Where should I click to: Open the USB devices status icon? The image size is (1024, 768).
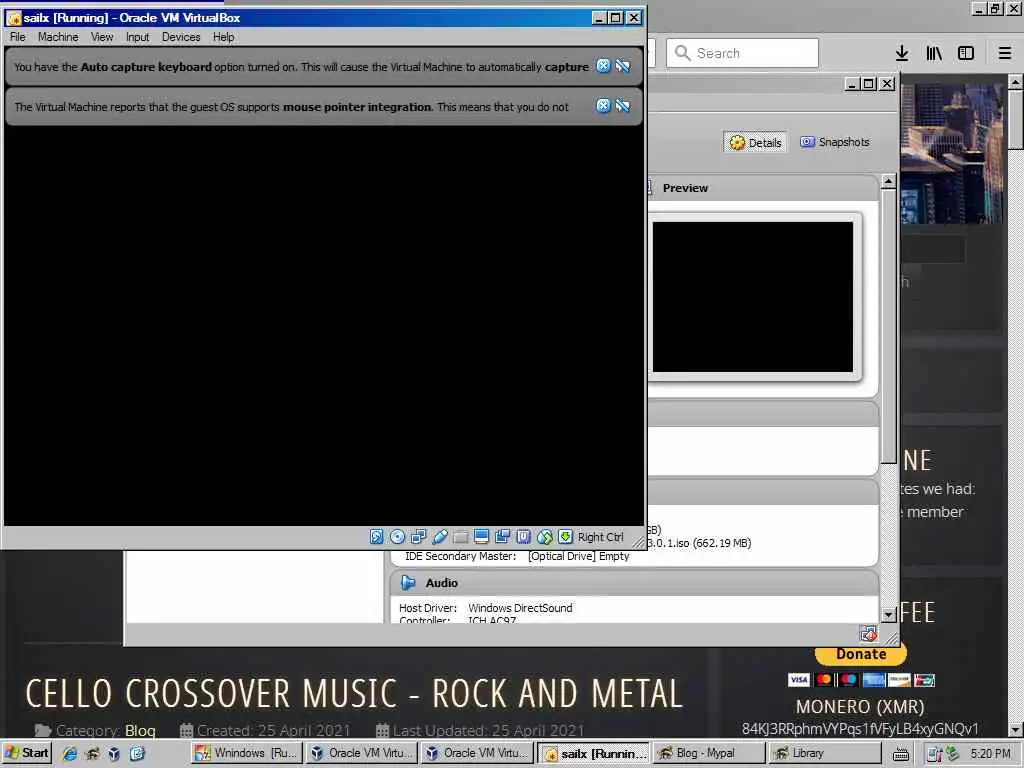click(x=440, y=537)
